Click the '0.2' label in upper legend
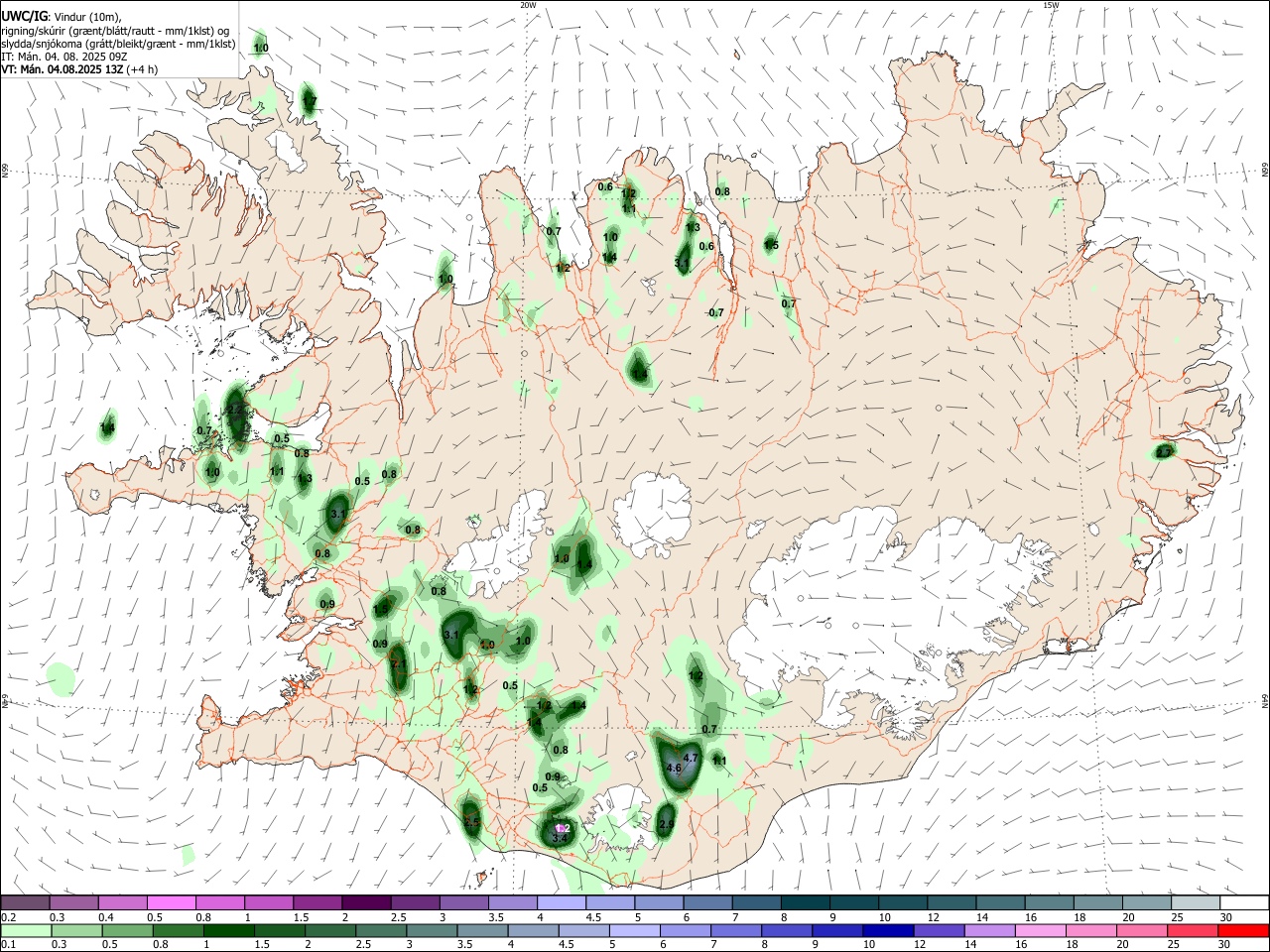Viewport: 1270px width, 952px height. 8,917
